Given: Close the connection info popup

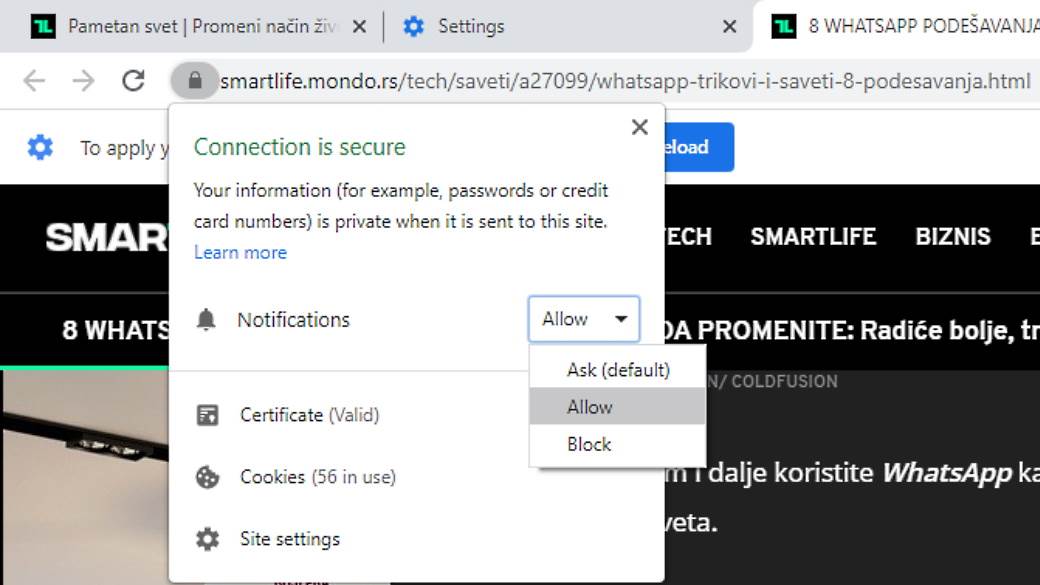Looking at the screenshot, I should pos(640,127).
